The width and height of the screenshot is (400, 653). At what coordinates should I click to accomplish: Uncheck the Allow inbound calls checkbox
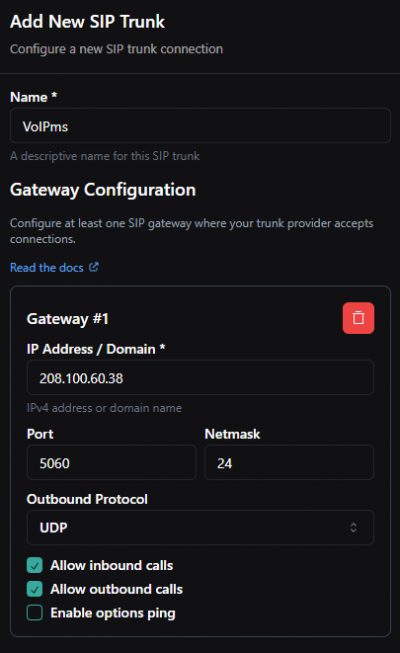pyautogui.click(x=35, y=565)
